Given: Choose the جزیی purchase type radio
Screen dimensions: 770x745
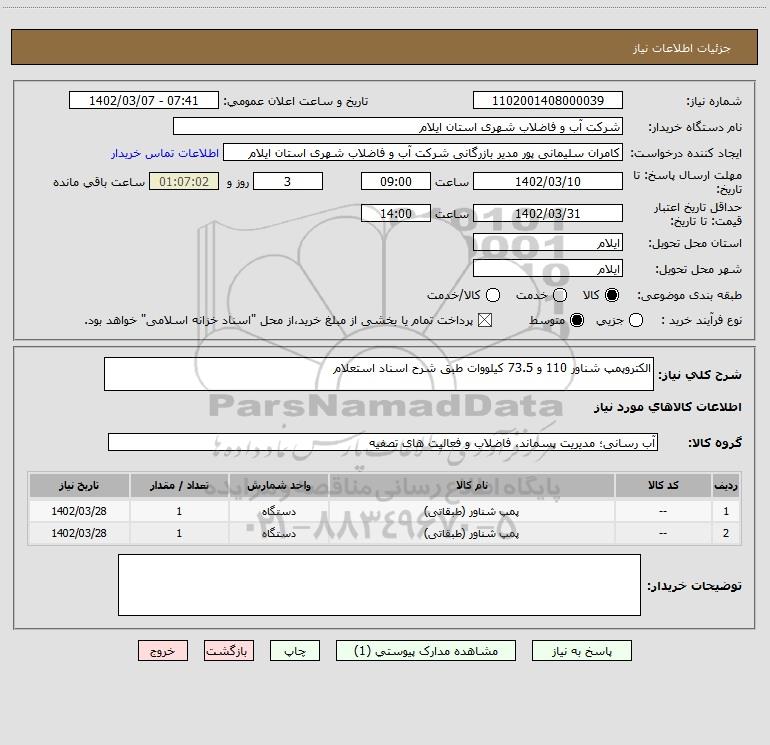Looking at the screenshot, I should coord(635,320).
